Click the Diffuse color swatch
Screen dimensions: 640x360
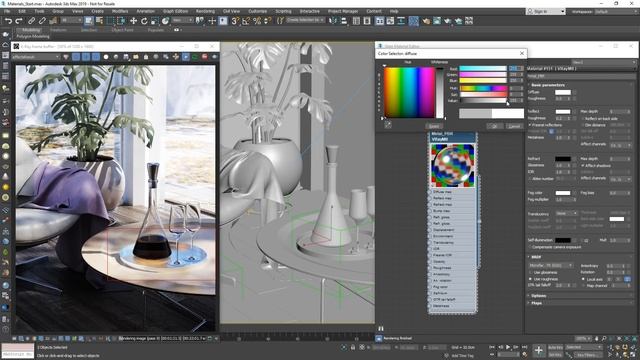coord(562,92)
